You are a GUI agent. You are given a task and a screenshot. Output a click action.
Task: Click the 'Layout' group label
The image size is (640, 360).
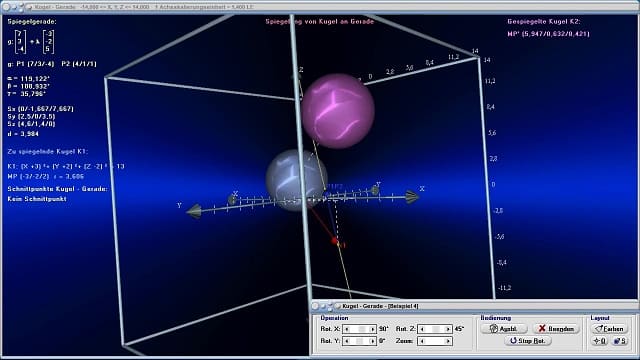[x=600, y=318]
